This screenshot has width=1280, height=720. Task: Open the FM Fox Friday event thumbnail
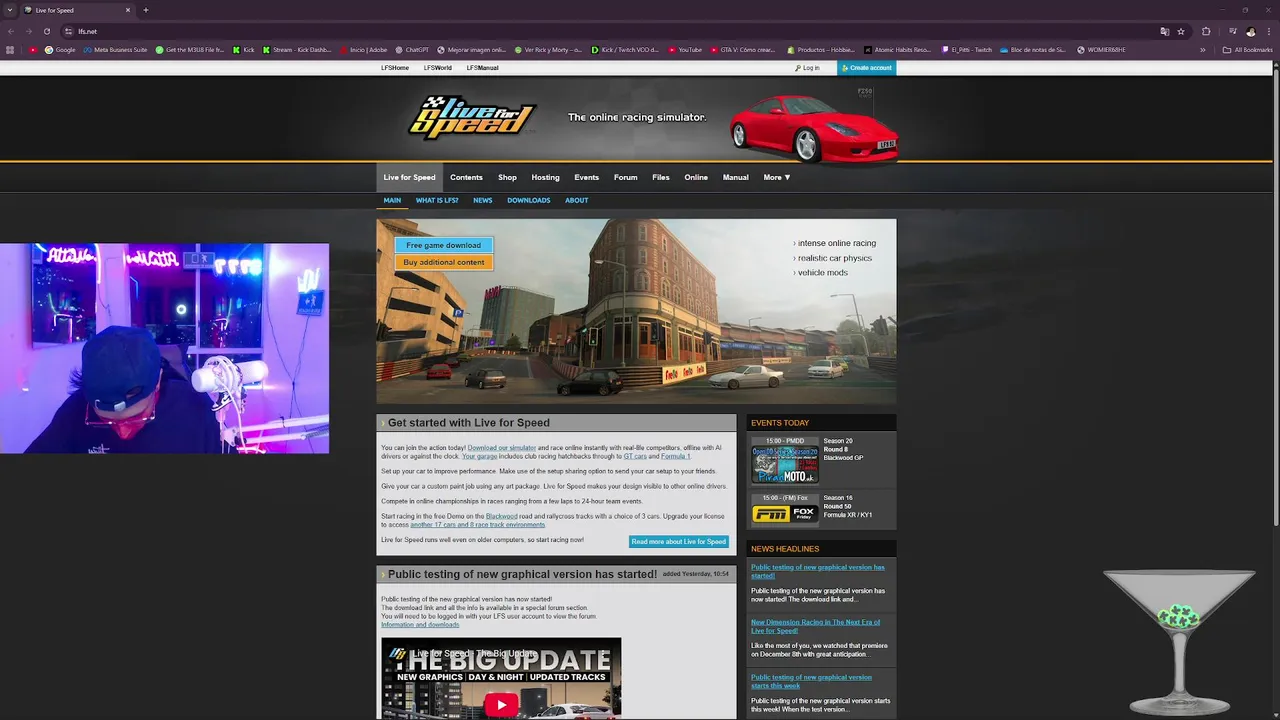785,513
